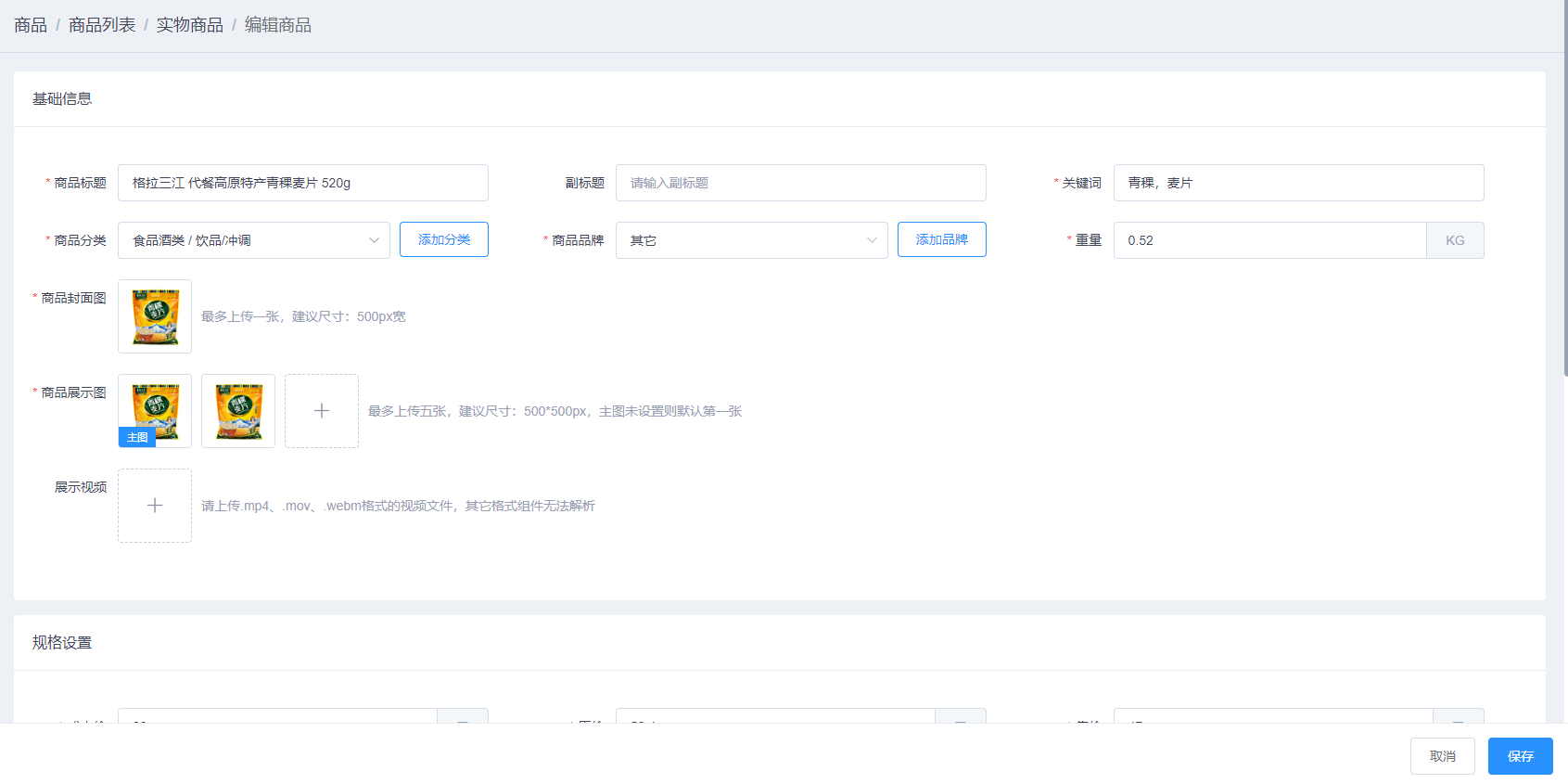Navigate to 商品列表 breadcrumb link
The height and width of the screenshot is (784, 1568).
[x=102, y=25]
